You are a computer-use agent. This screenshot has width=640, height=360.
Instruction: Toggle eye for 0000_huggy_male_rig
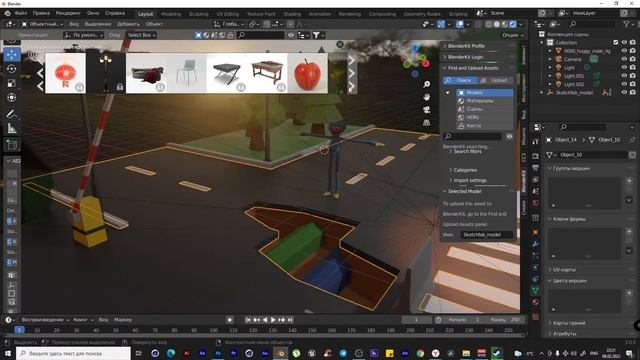point(624,51)
